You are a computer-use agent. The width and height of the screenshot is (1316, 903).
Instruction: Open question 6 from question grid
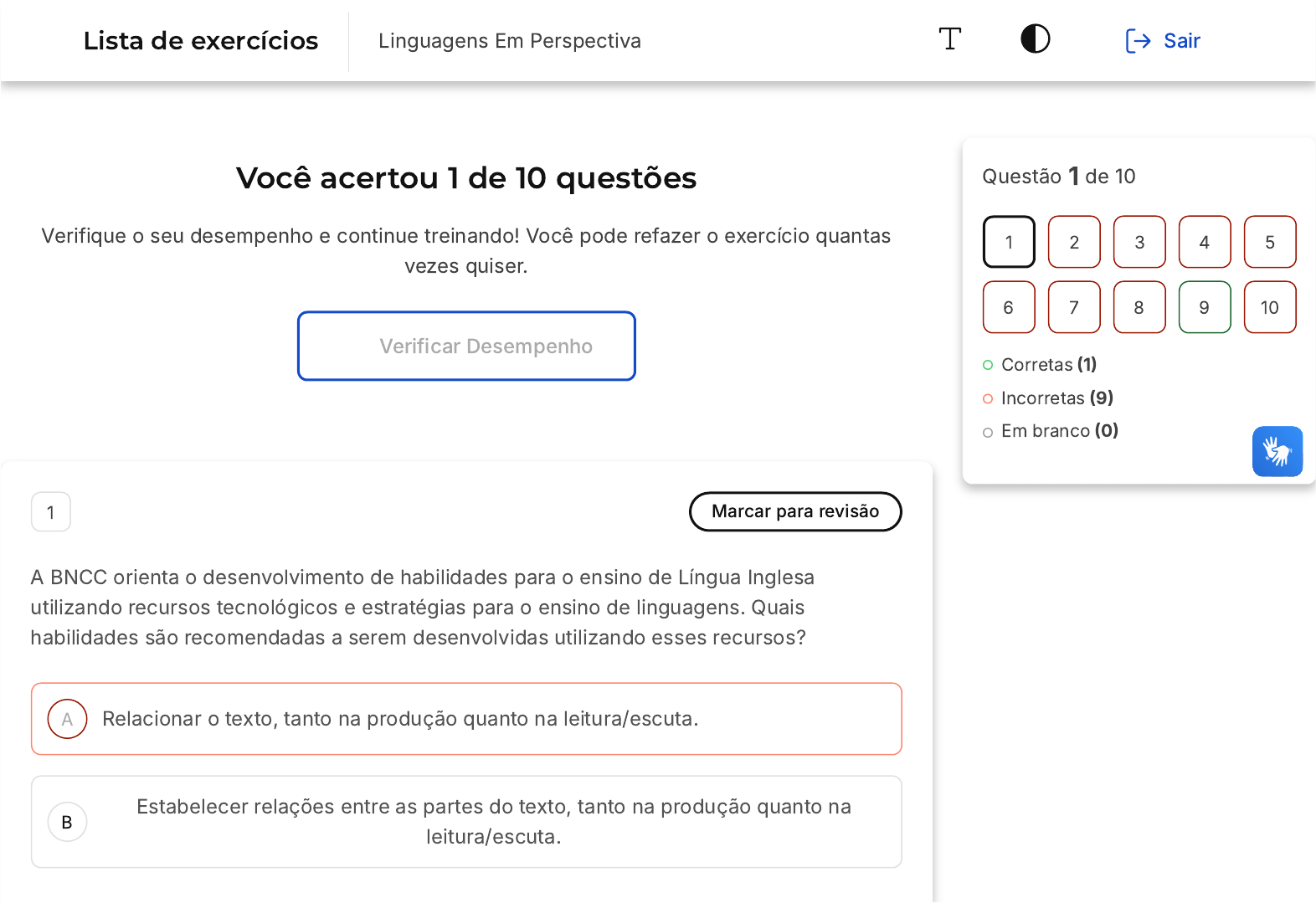(x=1009, y=307)
